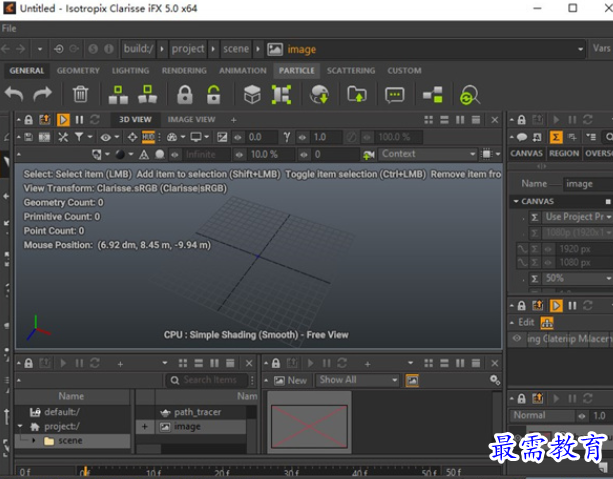The height and width of the screenshot is (479, 613).
Task: Toggle lock on the browser panel
Action: point(29,363)
